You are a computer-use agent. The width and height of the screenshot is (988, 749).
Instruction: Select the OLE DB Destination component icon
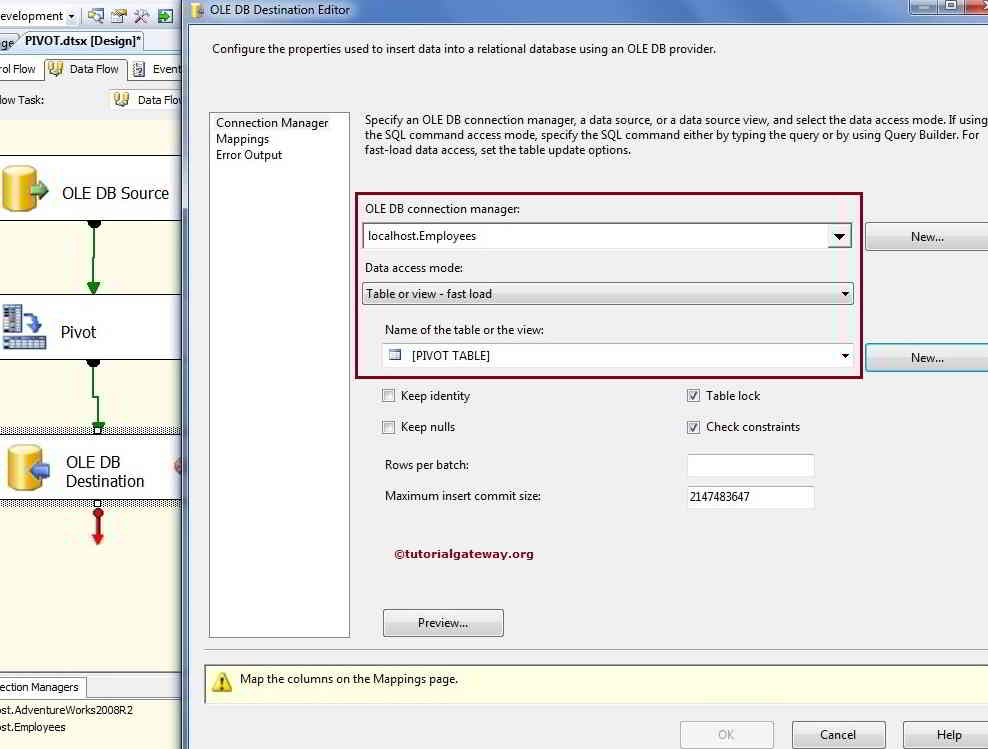[x=27, y=466]
